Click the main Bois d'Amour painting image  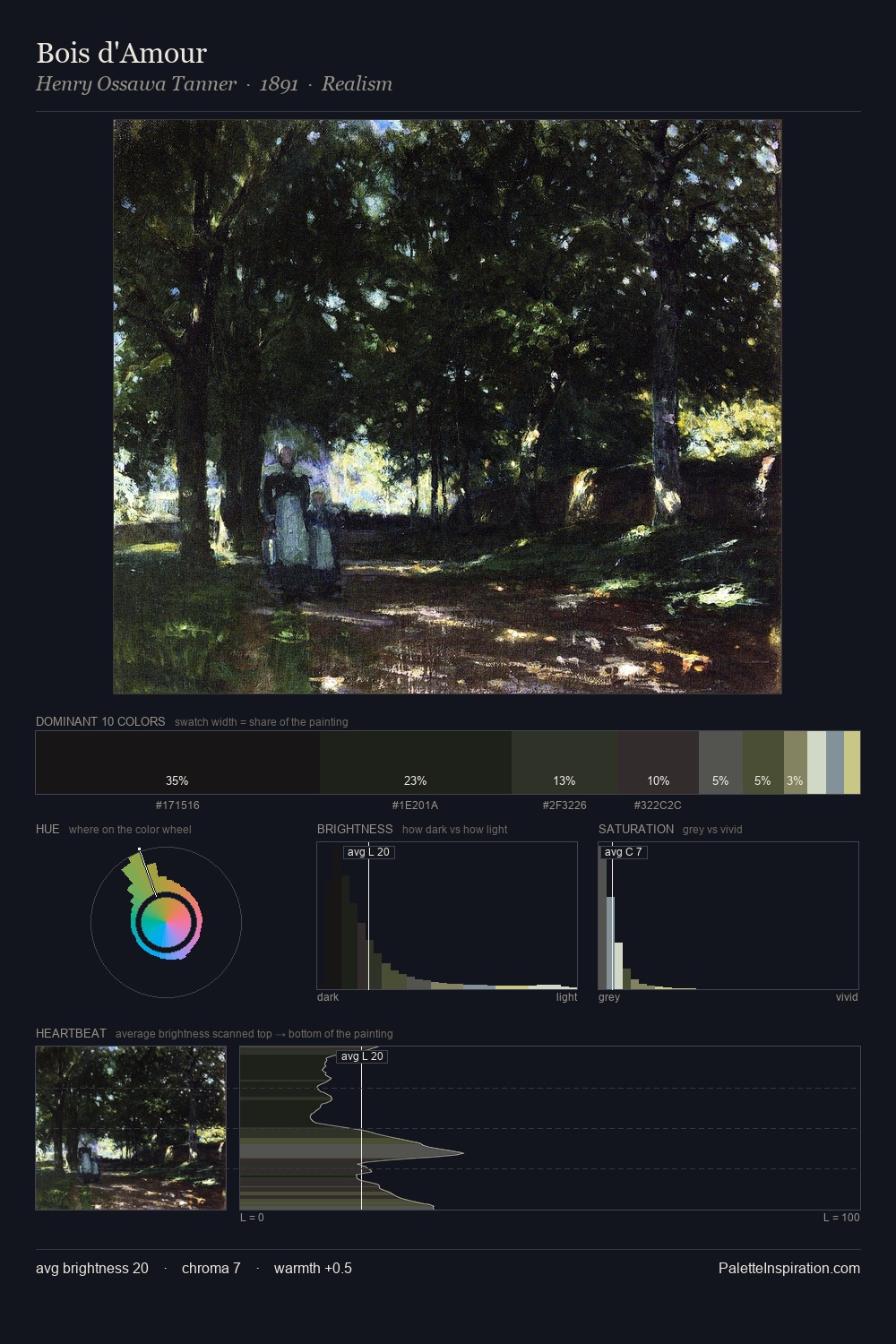point(447,407)
